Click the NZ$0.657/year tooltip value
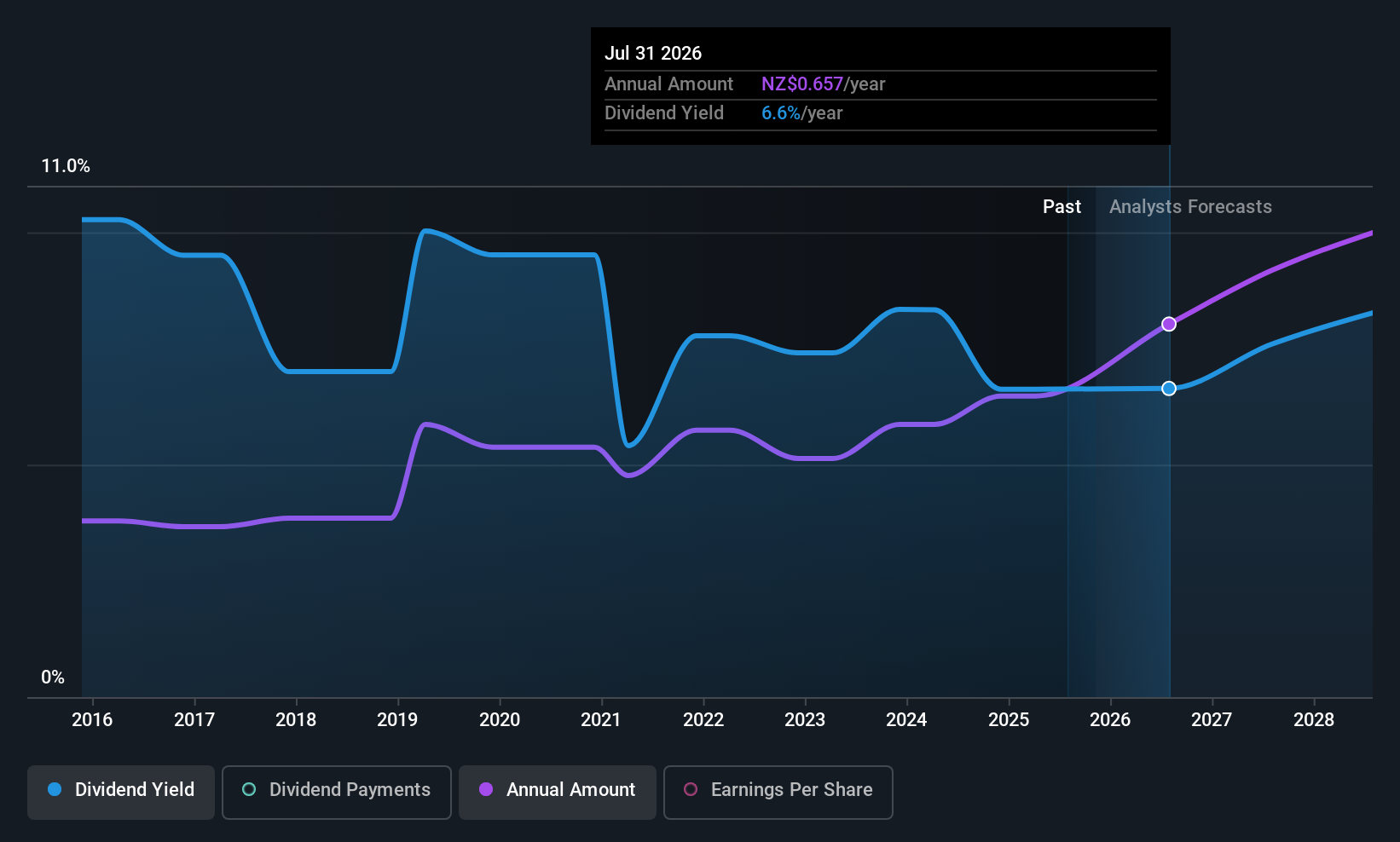Image resolution: width=1400 pixels, height=842 pixels. (x=824, y=84)
